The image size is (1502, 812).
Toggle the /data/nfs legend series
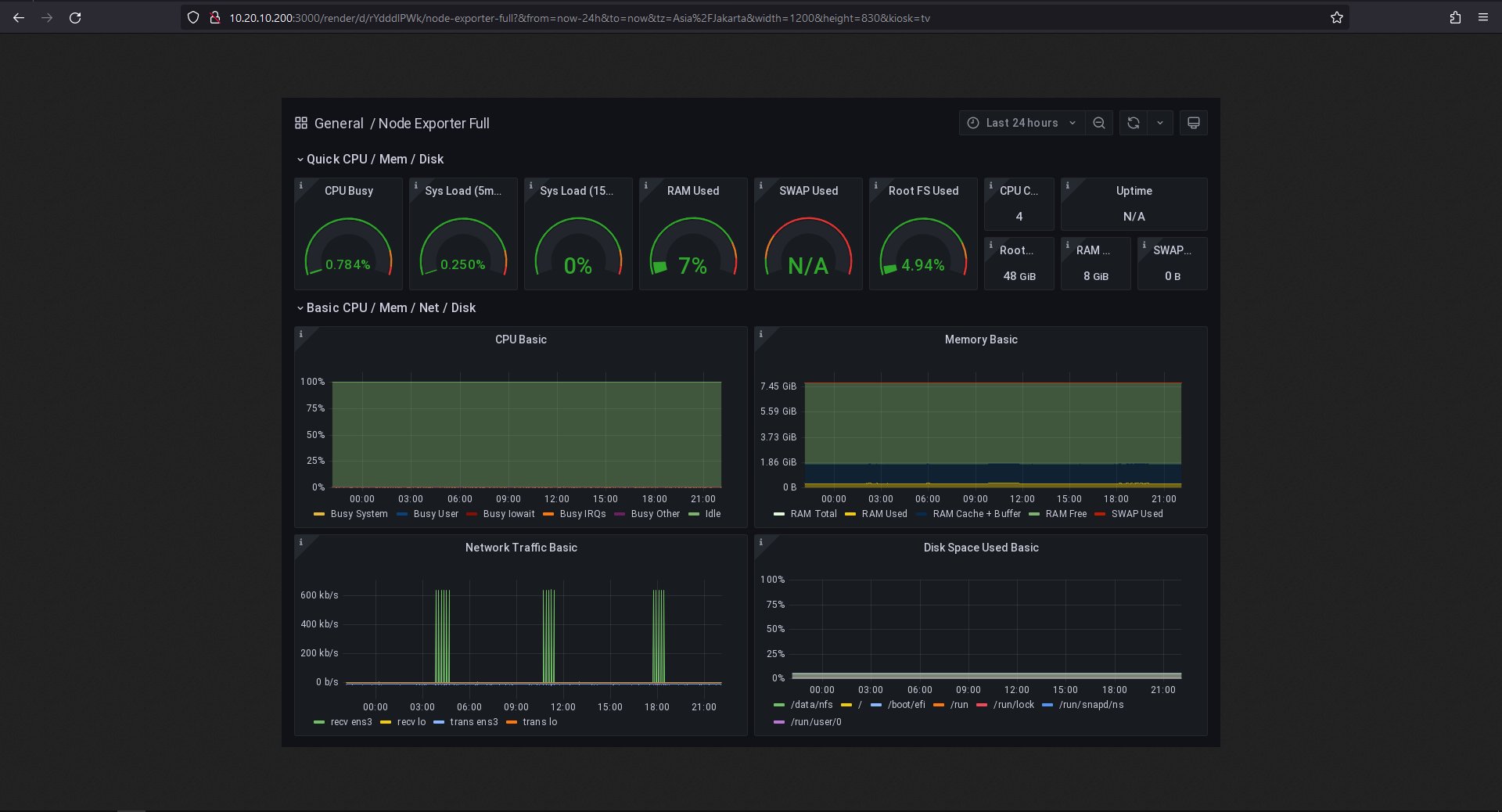coord(812,705)
